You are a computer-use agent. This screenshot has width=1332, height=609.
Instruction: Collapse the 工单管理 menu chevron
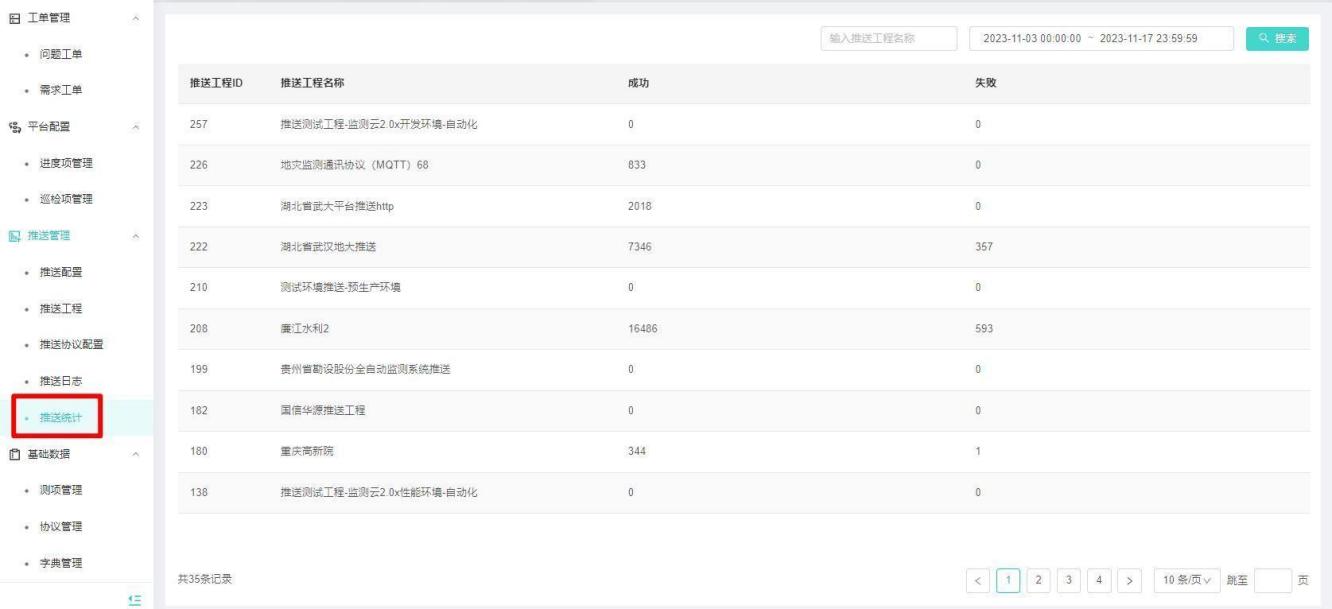point(136,18)
